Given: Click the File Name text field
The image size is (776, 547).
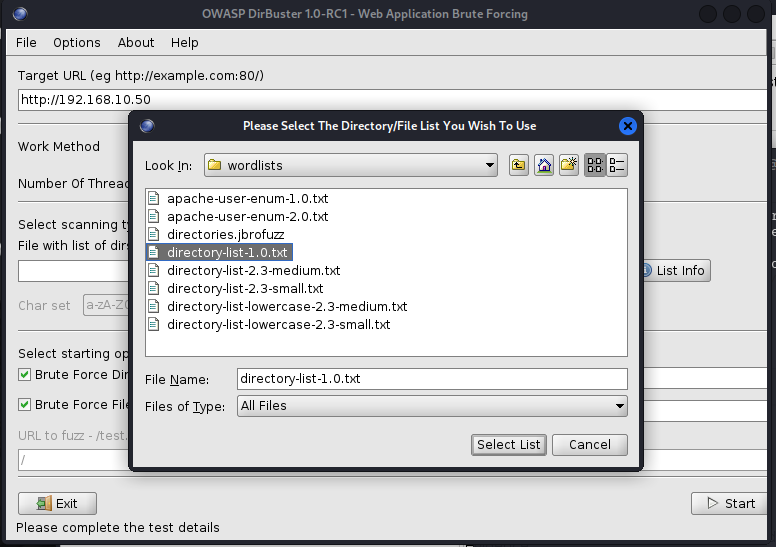Looking at the screenshot, I should [432, 379].
